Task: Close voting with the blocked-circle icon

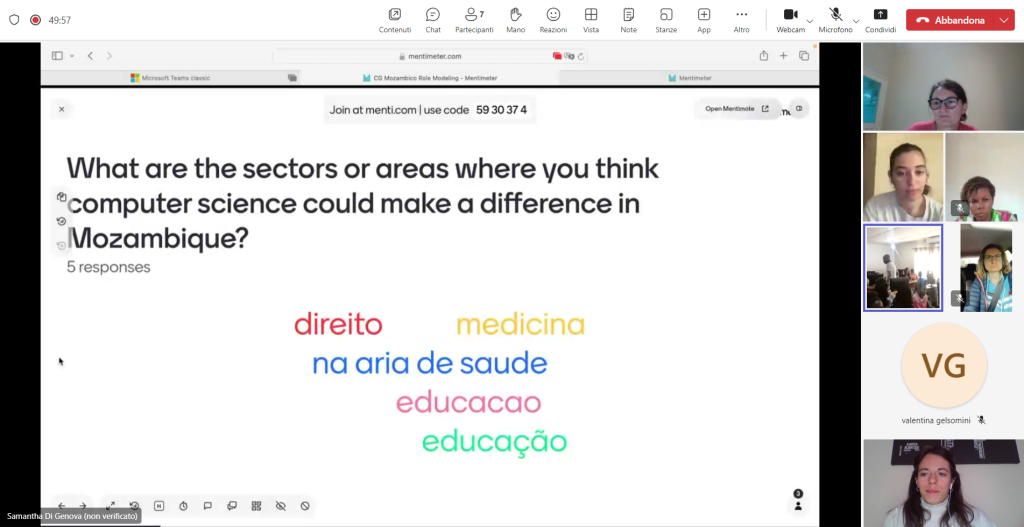Action: 305,505
